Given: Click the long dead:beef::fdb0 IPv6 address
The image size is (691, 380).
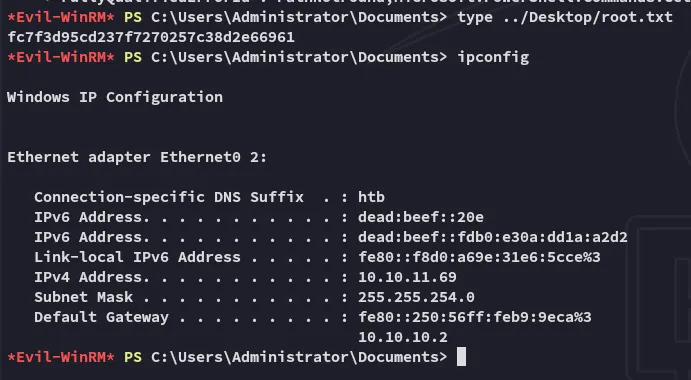Looking at the screenshot, I should [493, 237].
